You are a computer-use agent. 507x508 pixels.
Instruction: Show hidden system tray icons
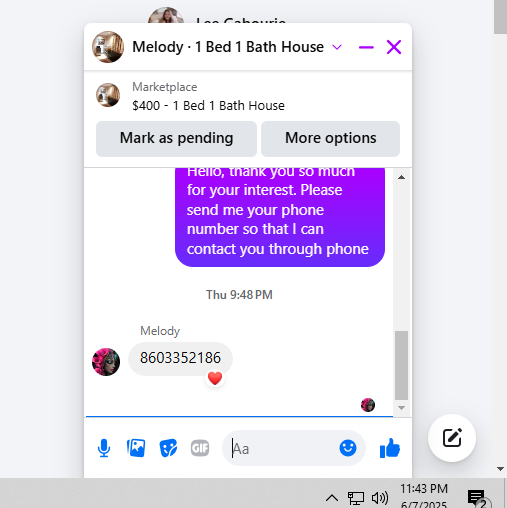(x=332, y=498)
